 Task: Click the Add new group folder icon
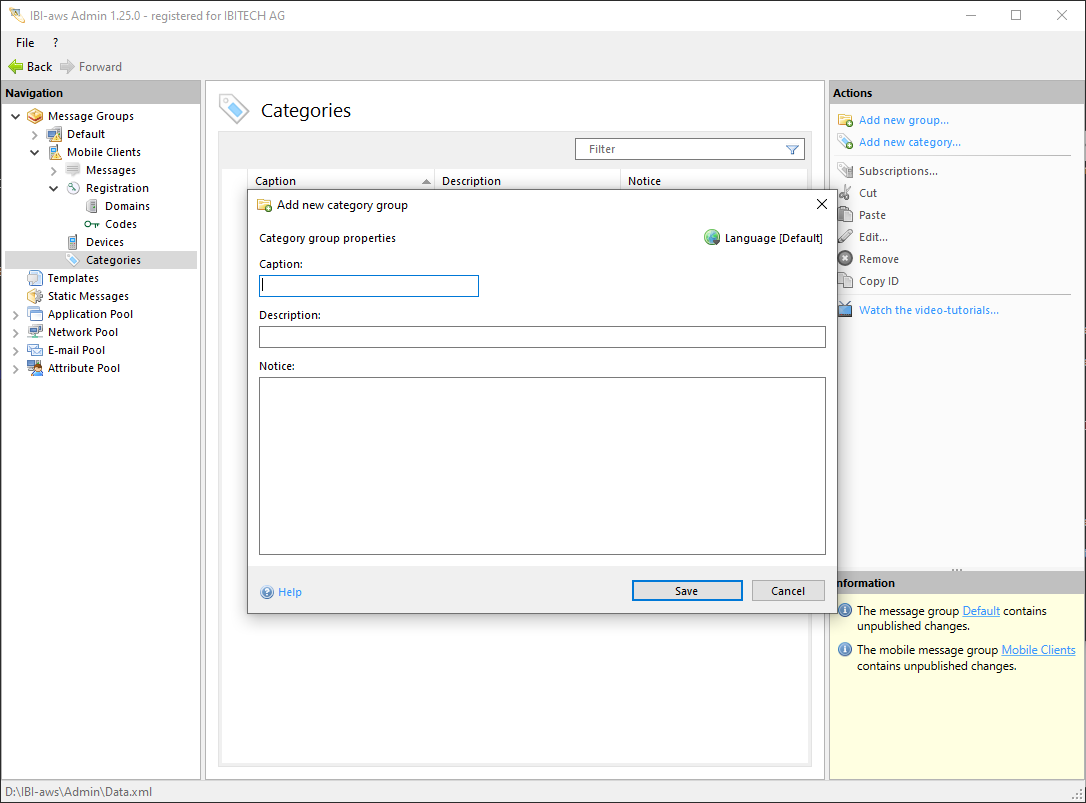coord(845,120)
